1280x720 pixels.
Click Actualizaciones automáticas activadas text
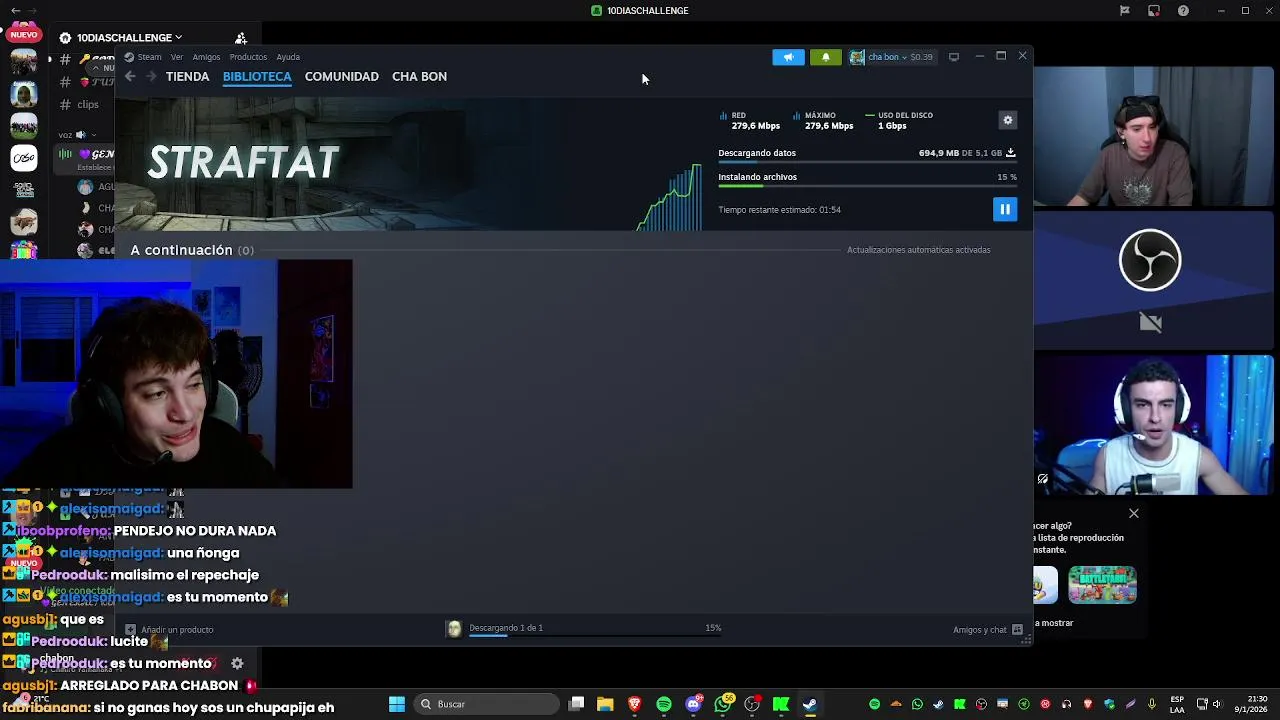[919, 250]
